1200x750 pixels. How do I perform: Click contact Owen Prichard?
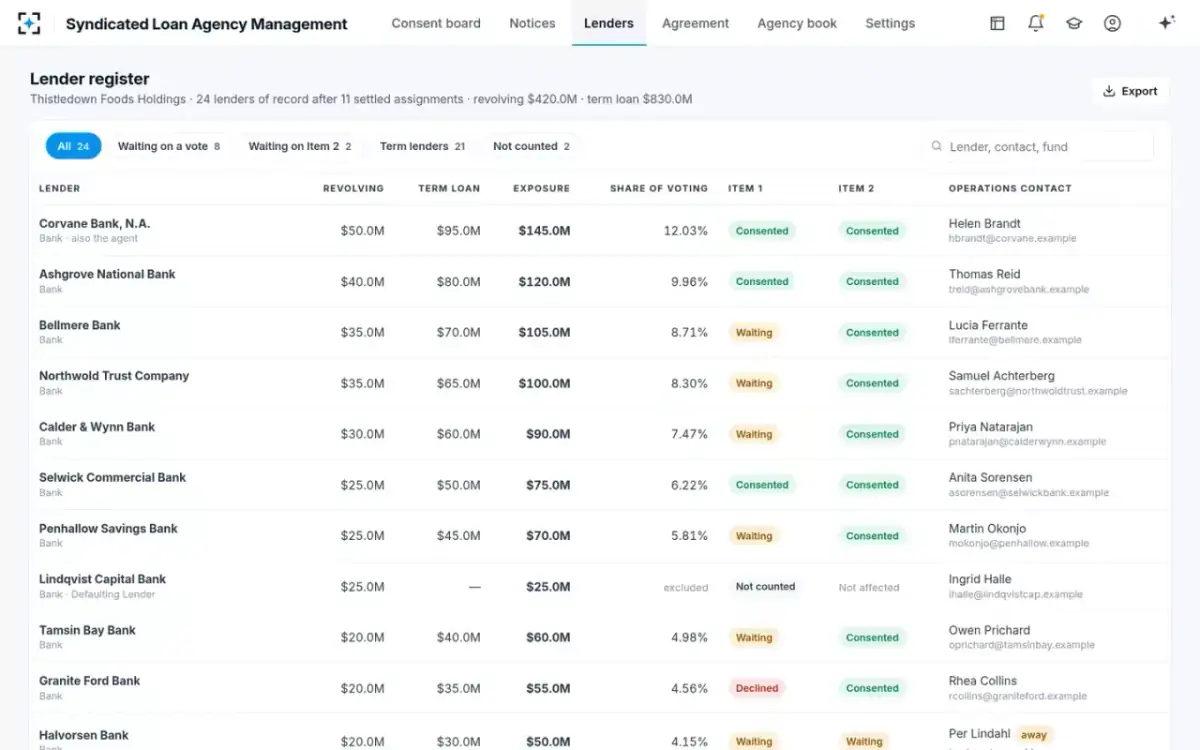[x=990, y=630]
